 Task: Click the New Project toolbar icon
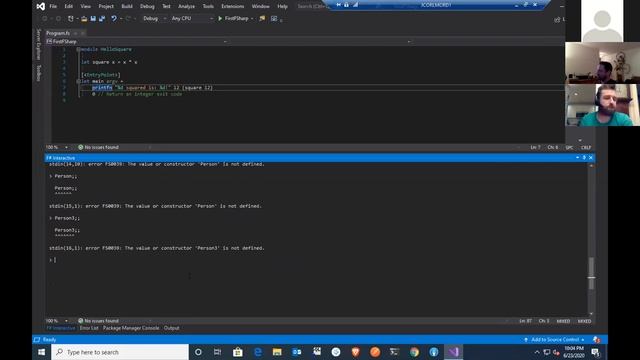(71, 18)
